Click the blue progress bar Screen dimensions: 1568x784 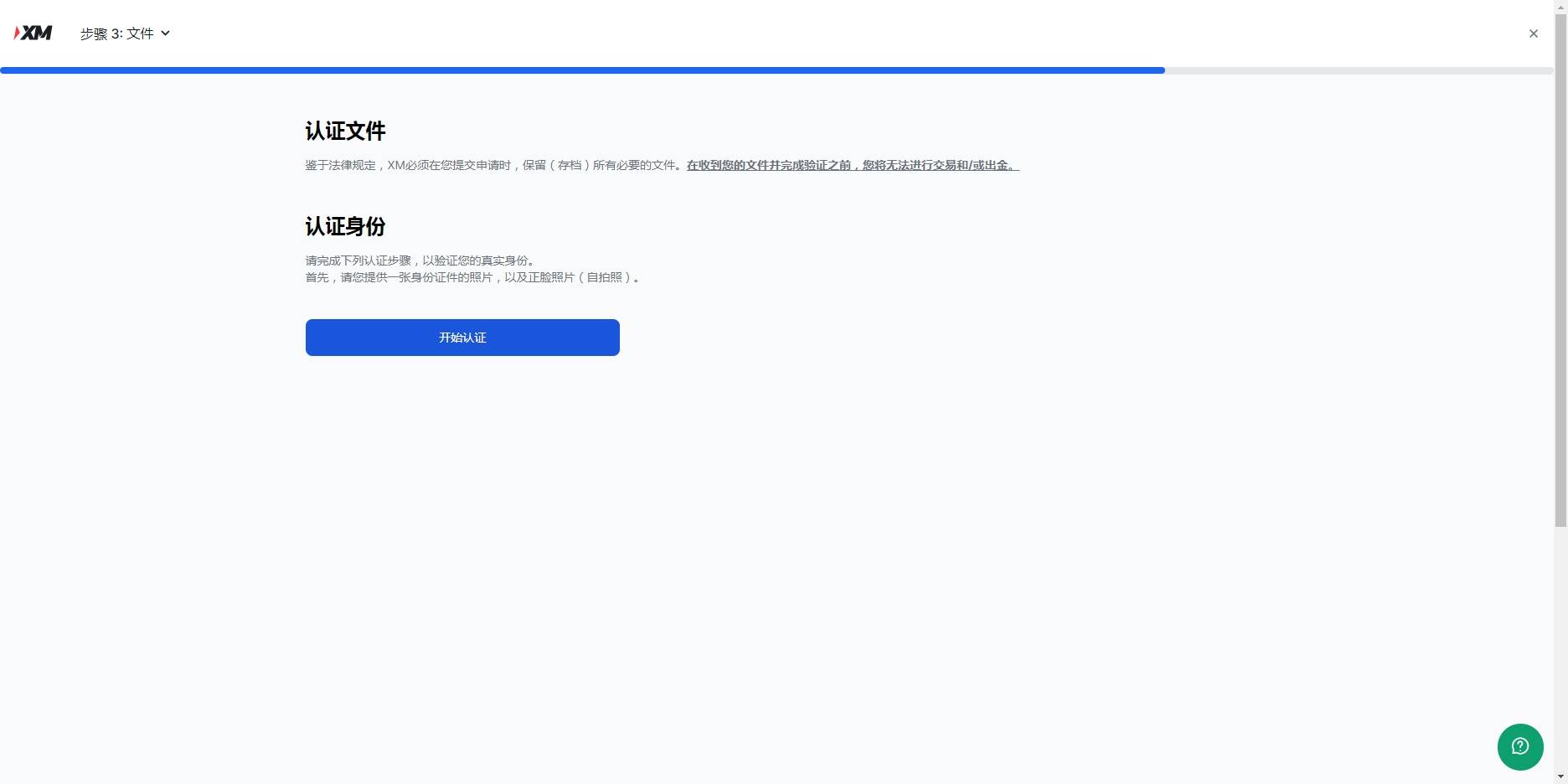tap(582, 70)
